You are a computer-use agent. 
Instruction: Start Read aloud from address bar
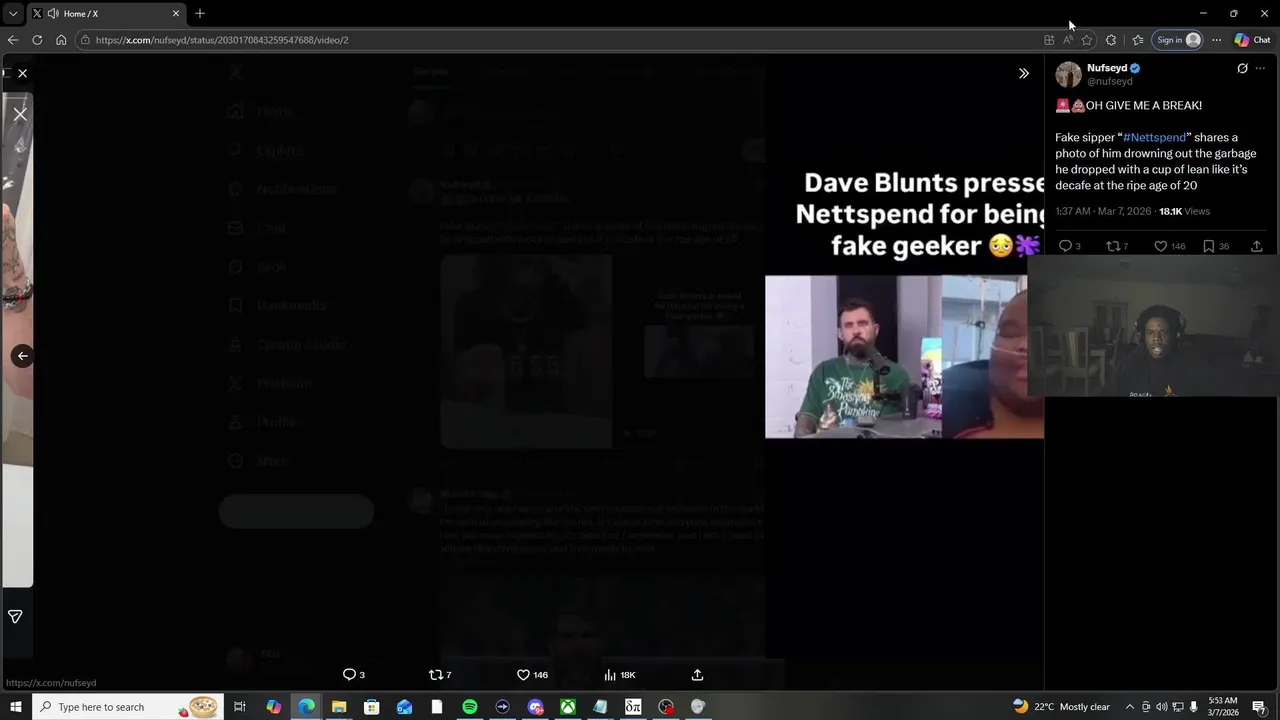tap(1068, 40)
